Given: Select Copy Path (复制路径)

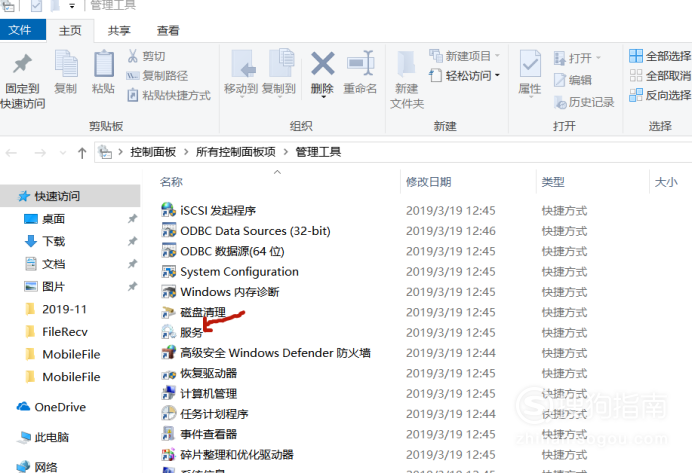Looking at the screenshot, I should (158, 75).
